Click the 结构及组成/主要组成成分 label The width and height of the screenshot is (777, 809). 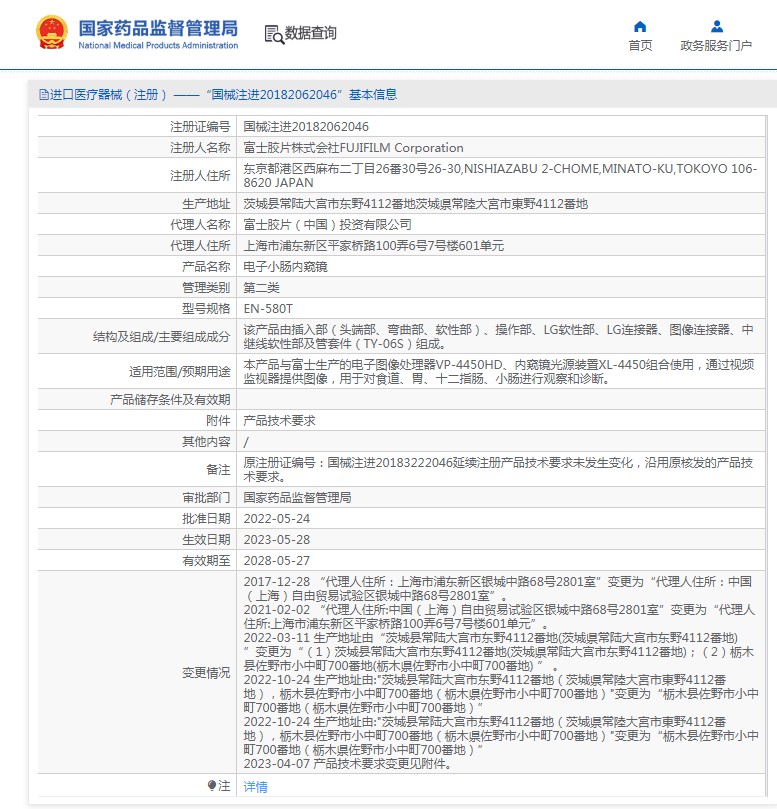(161, 336)
